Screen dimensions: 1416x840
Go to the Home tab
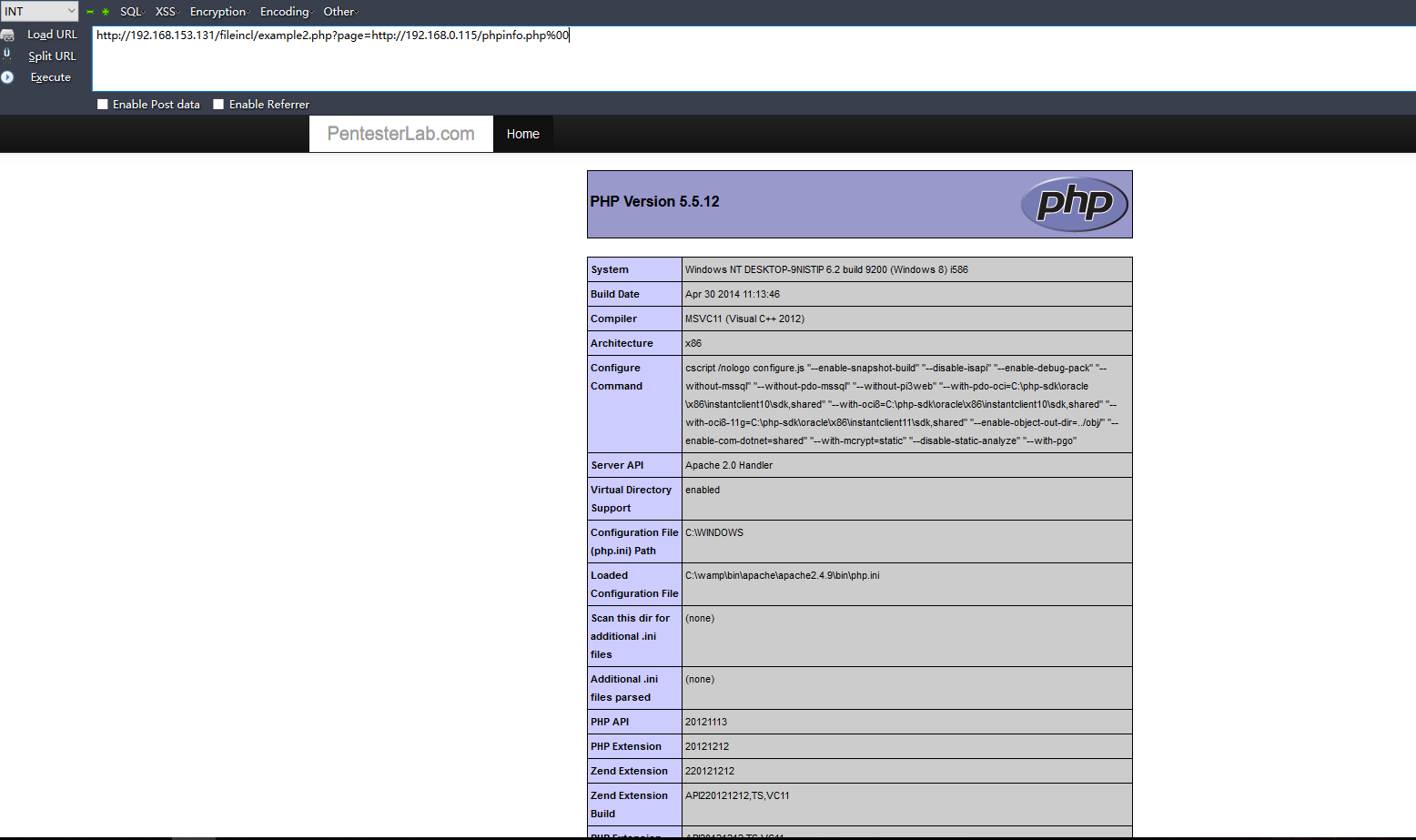tap(523, 134)
